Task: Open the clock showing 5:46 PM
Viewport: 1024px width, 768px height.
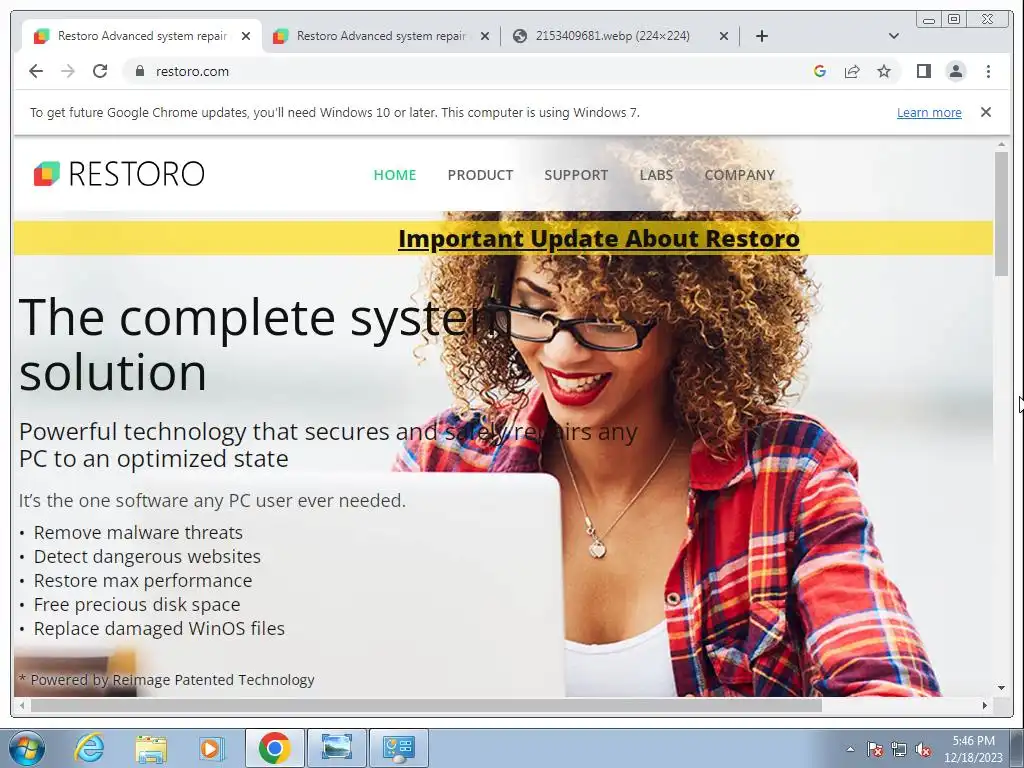Action: (x=973, y=749)
